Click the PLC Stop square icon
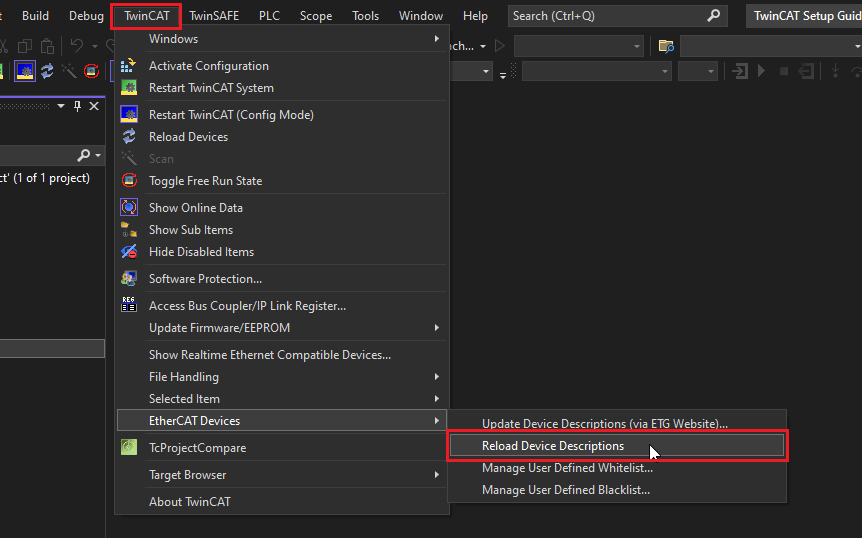This screenshot has width=862, height=538. coord(784,71)
